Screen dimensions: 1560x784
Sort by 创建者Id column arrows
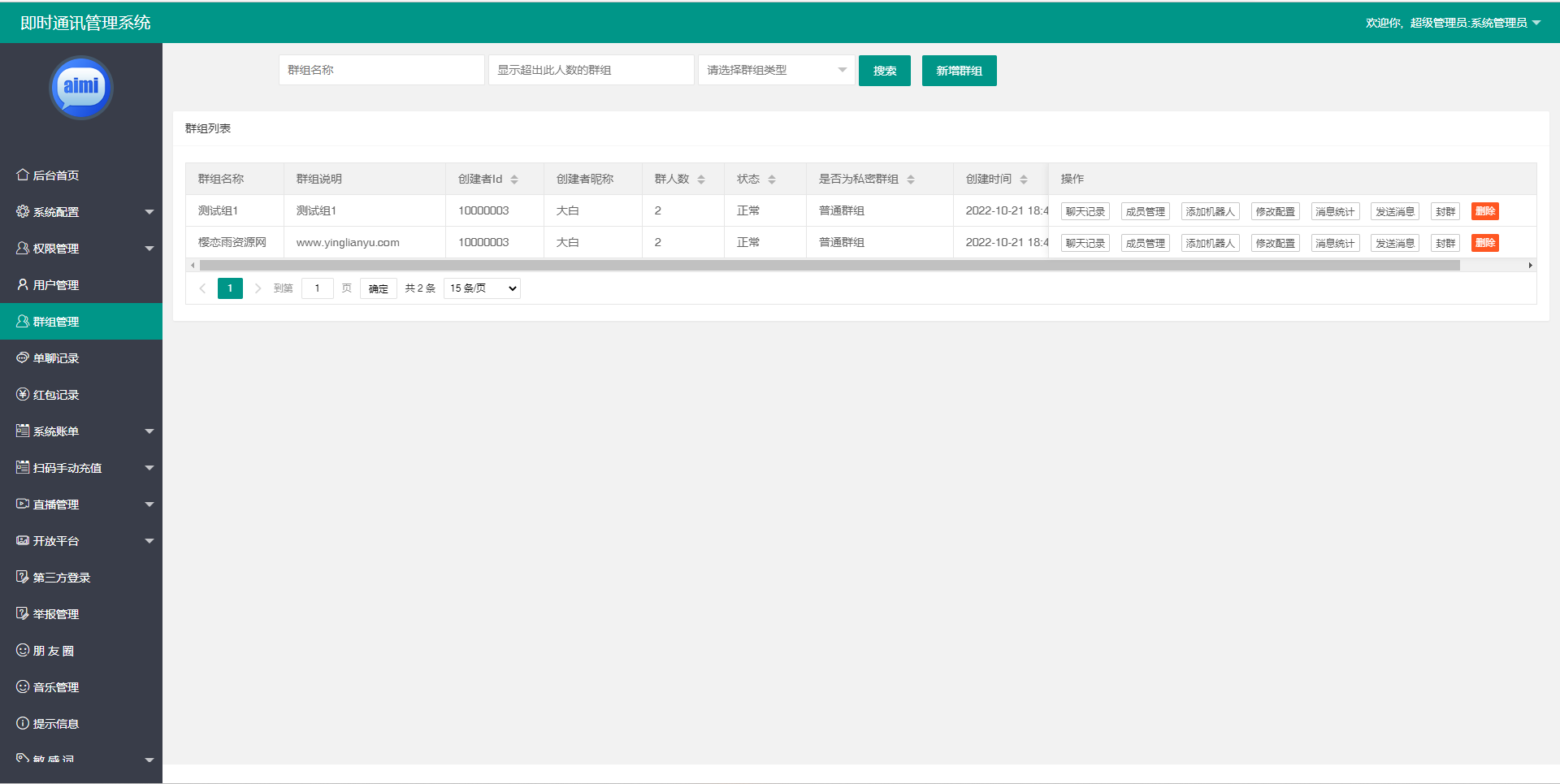514,180
